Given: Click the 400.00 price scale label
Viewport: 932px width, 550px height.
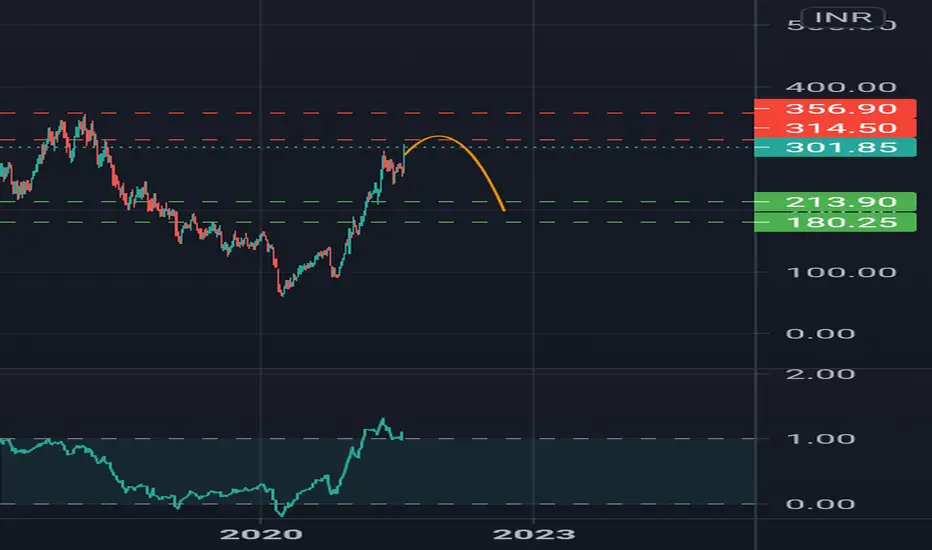Looking at the screenshot, I should tap(840, 87).
